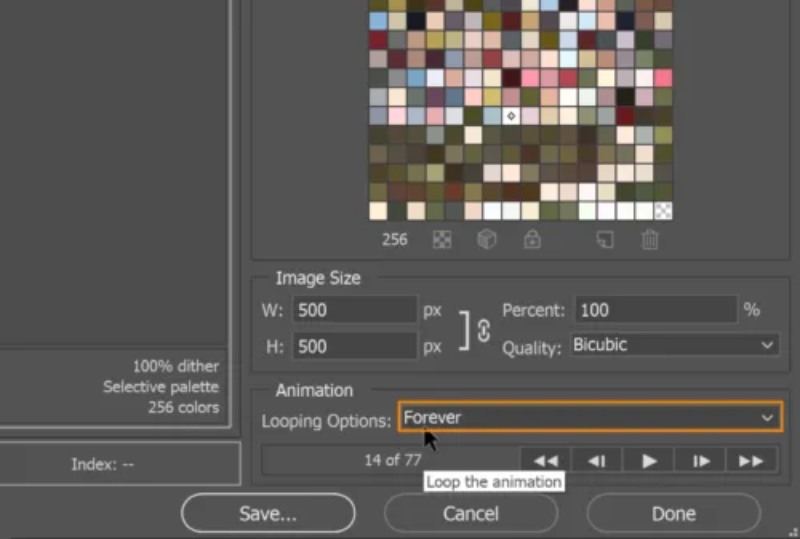Delete selected color using trash icon
Screen dimensions: 800x539
[649, 239]
